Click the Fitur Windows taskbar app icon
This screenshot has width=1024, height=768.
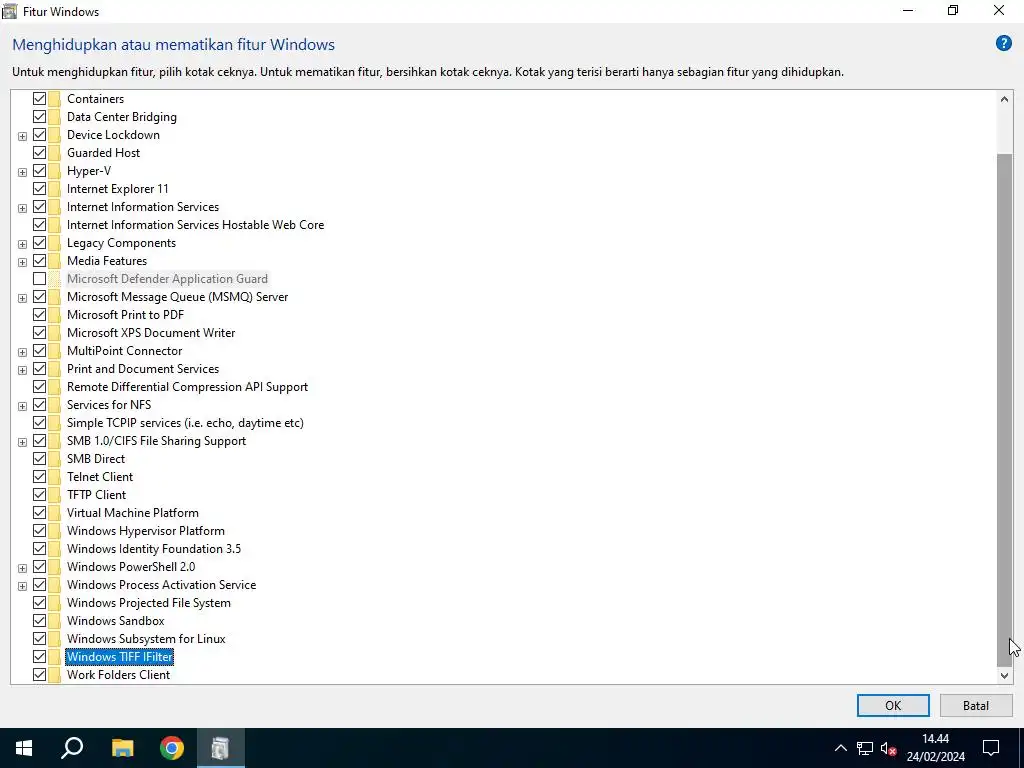[220, 748]
